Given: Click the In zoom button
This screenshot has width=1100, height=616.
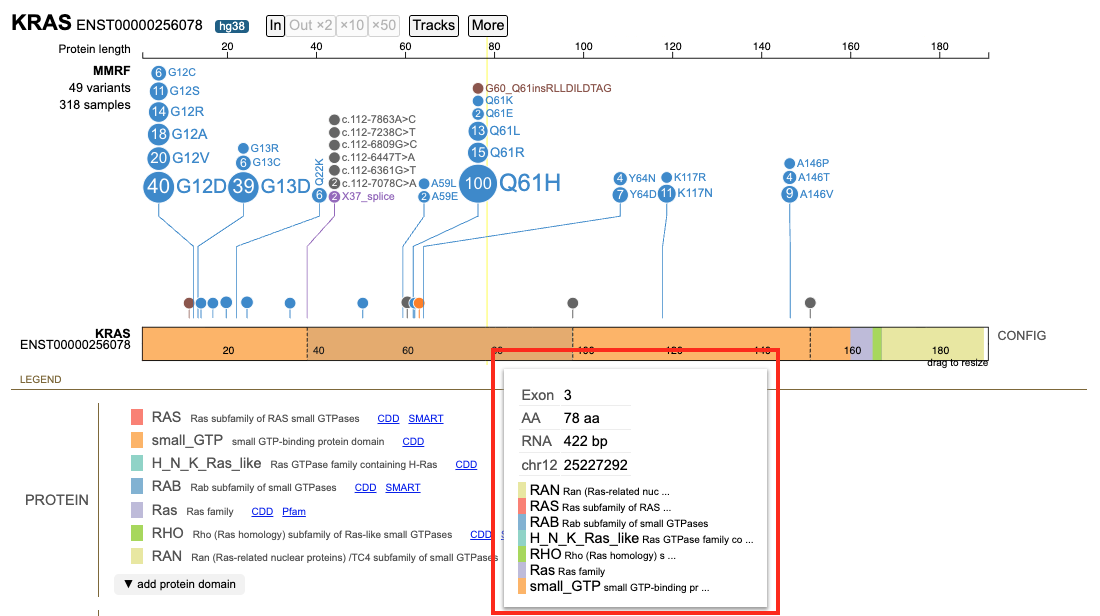Looking at the screenshot, I should [x=276, y=25].
